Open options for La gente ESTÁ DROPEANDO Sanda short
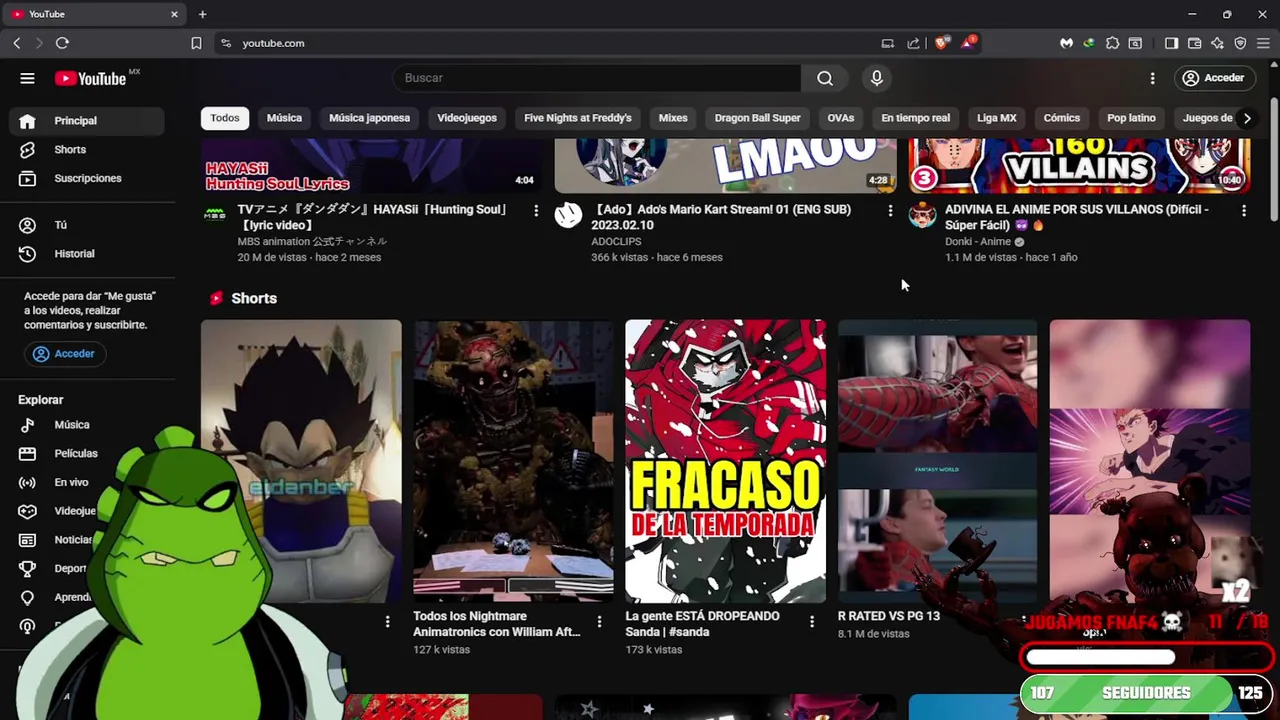The width and height of the screenshot is (1280, 720). (x=811, y=622)
